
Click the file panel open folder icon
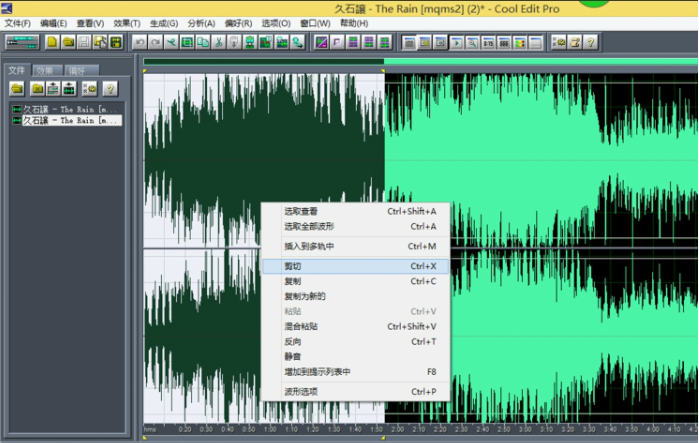(x=17, y=89)
